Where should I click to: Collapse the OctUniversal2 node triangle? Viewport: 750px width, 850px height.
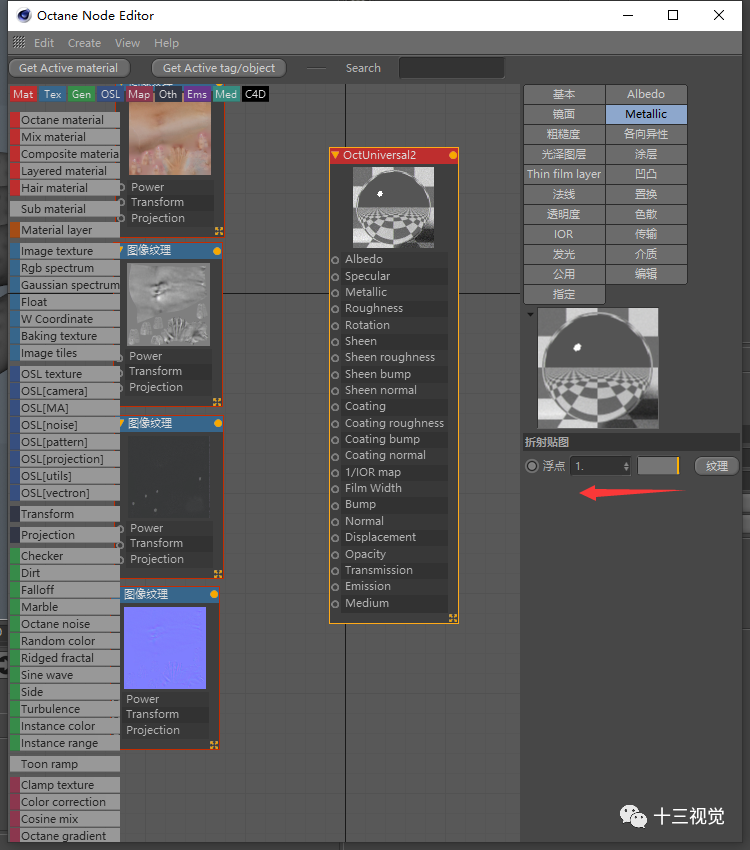point(335,155)
